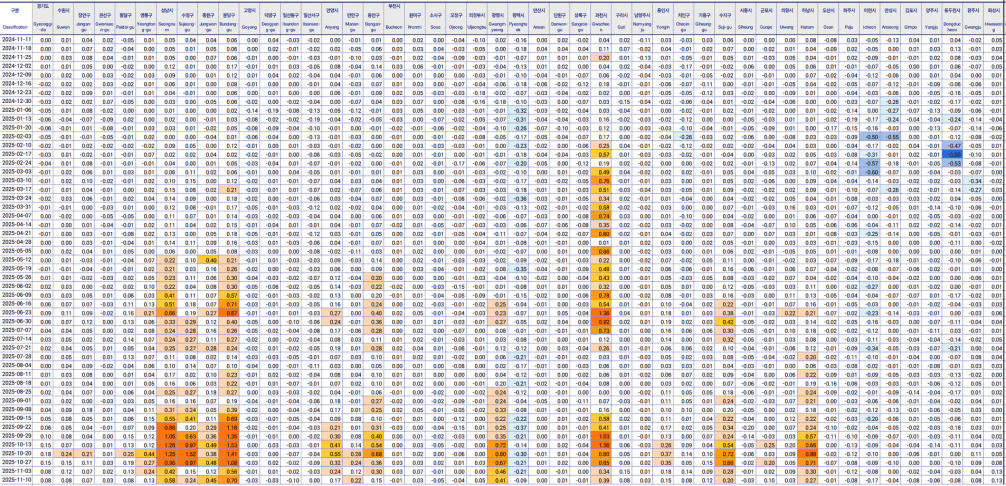Click Dongducheon value -0.47 on 2025-02-10
This screenshot has height=486, width=1006.
[x=953, y=145]
